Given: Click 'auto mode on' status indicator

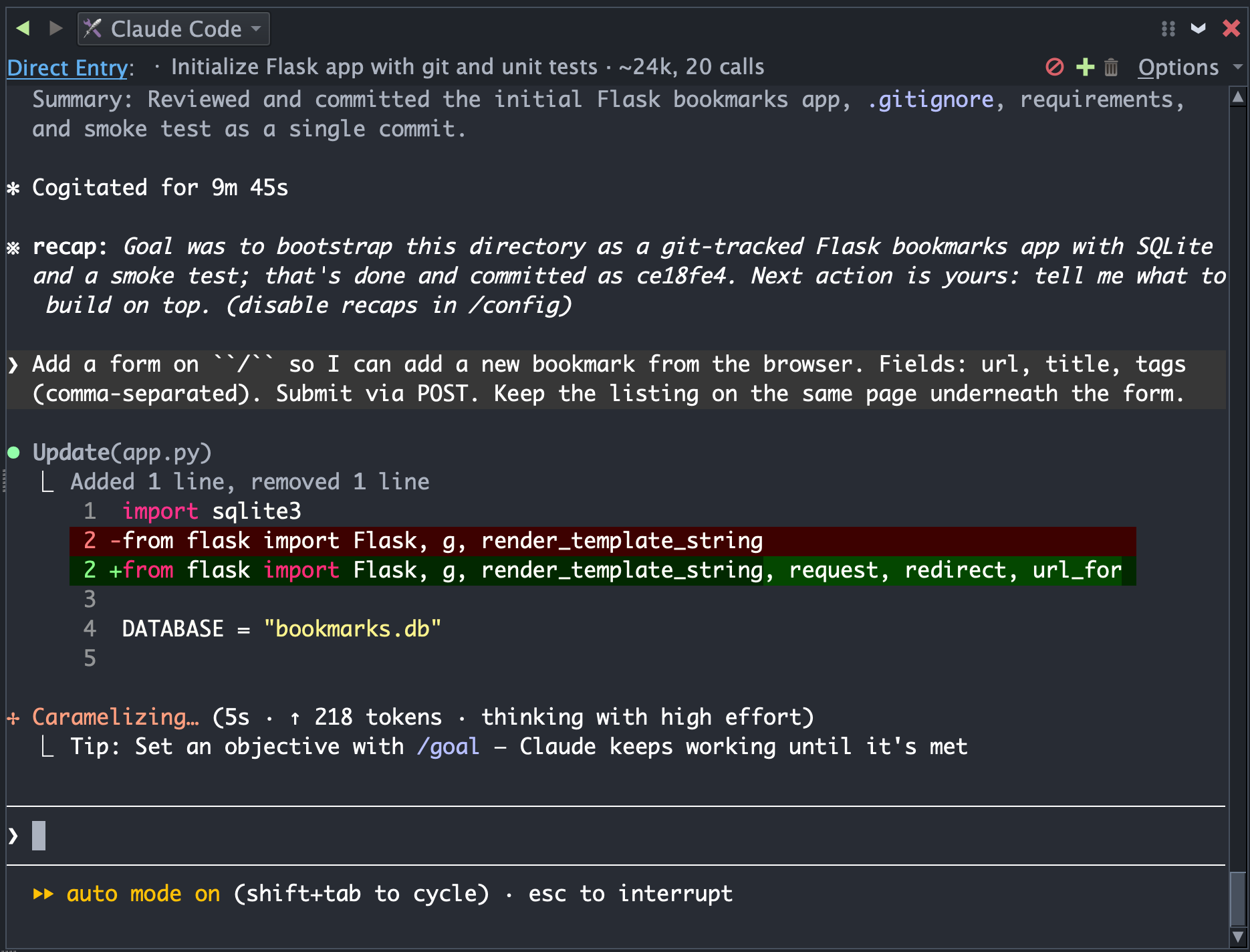Looking at the screenshot, I should (143, 894).
